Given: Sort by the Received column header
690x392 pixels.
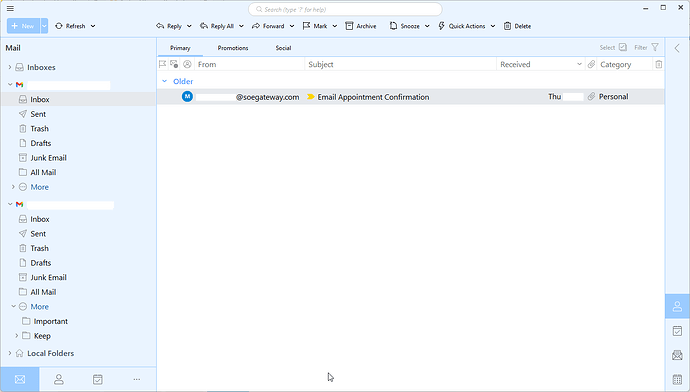Looking at the screenshot, I should (x=541, y=64).
